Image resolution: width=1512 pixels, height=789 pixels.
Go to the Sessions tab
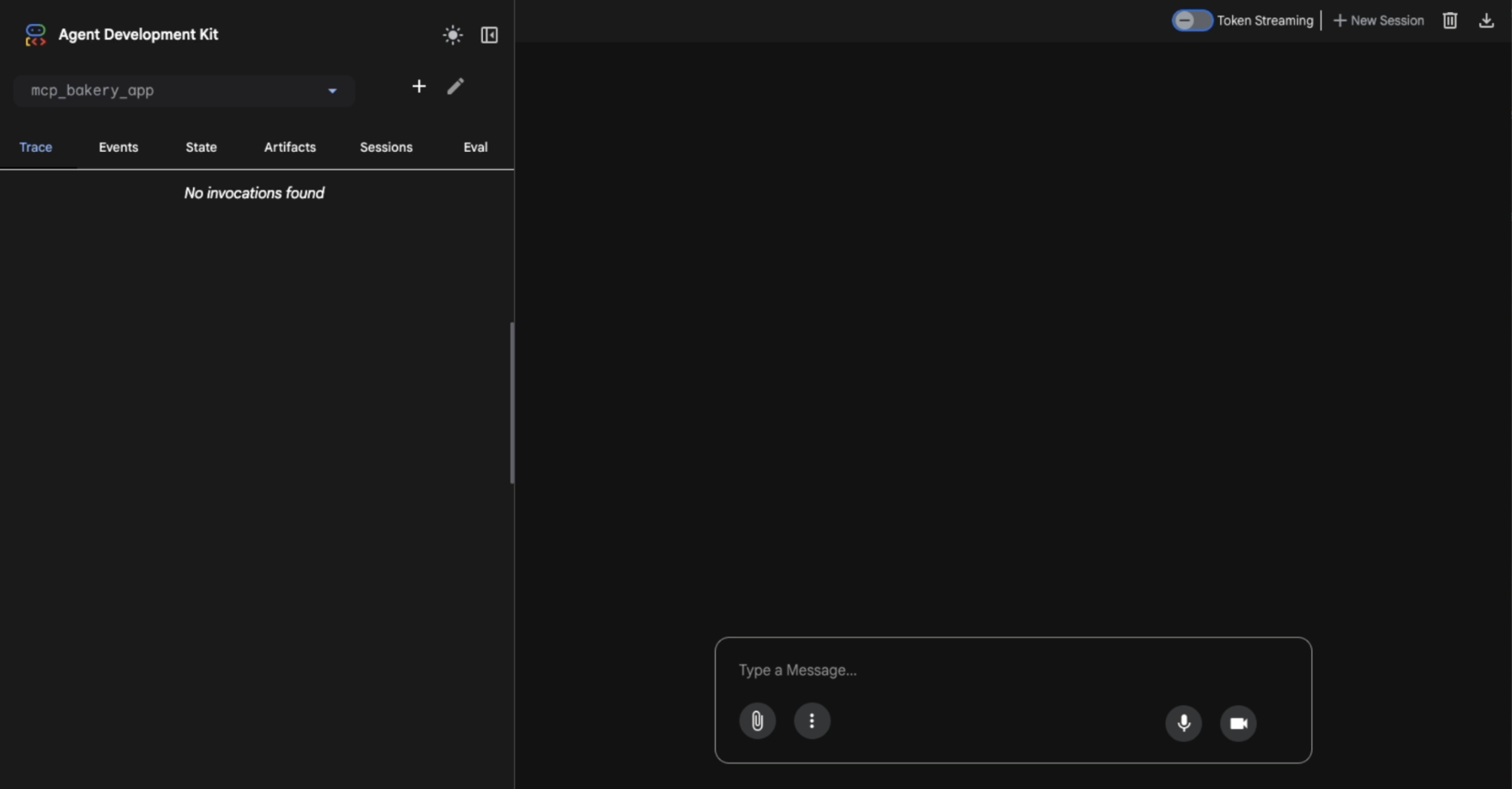386,148
